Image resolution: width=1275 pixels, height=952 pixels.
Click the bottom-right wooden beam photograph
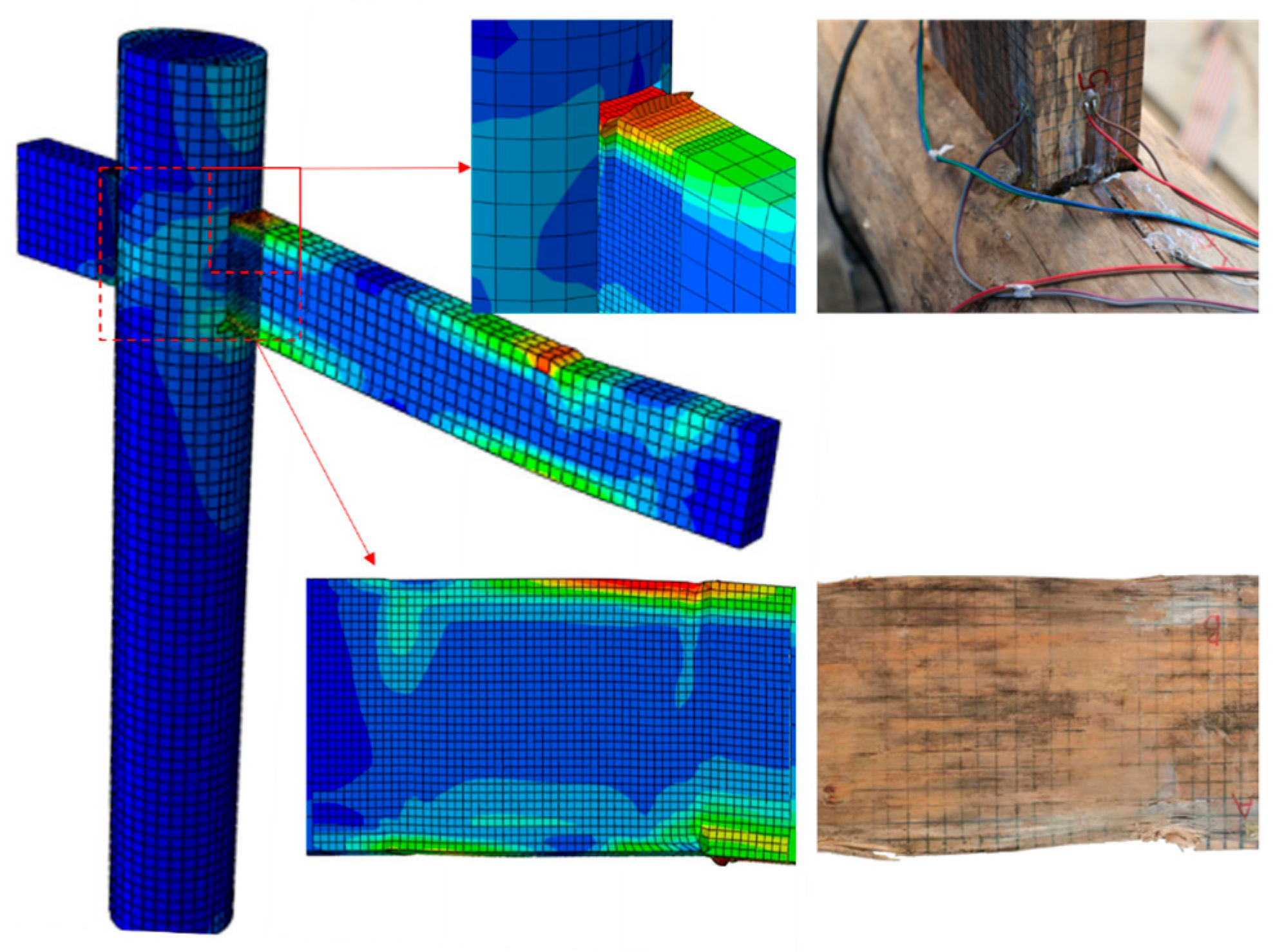(1037, 715)
